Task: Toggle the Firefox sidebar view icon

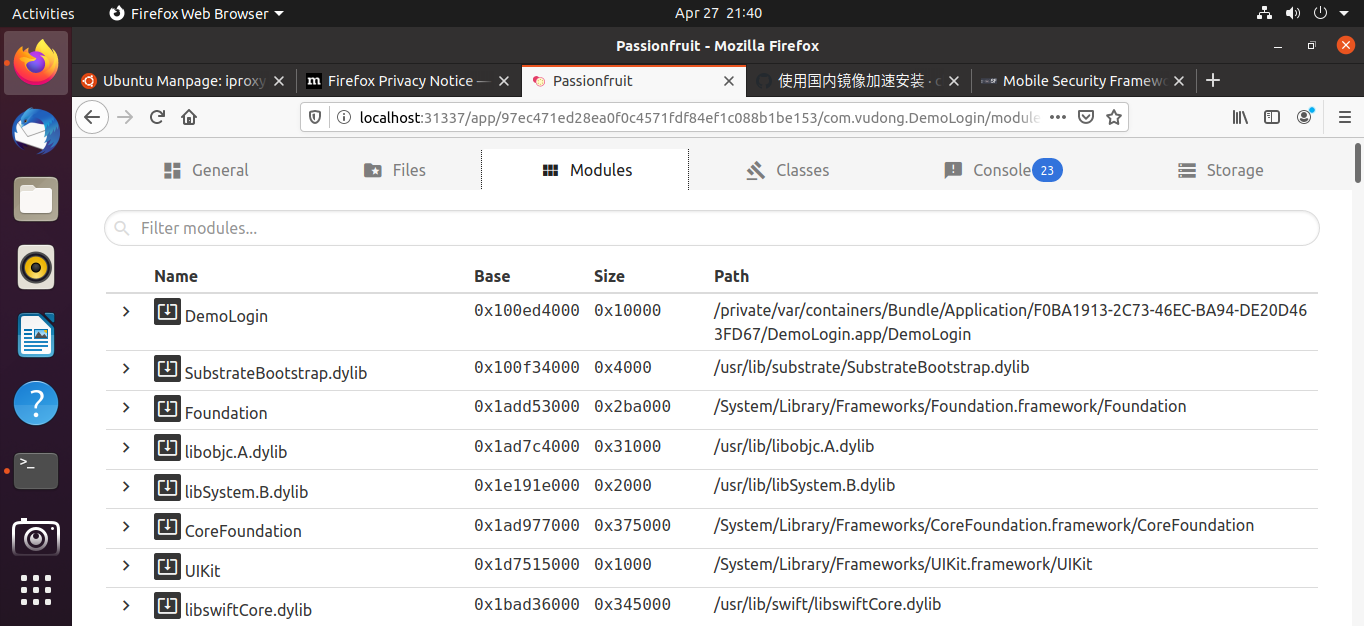Action: tap(1272, 117)
